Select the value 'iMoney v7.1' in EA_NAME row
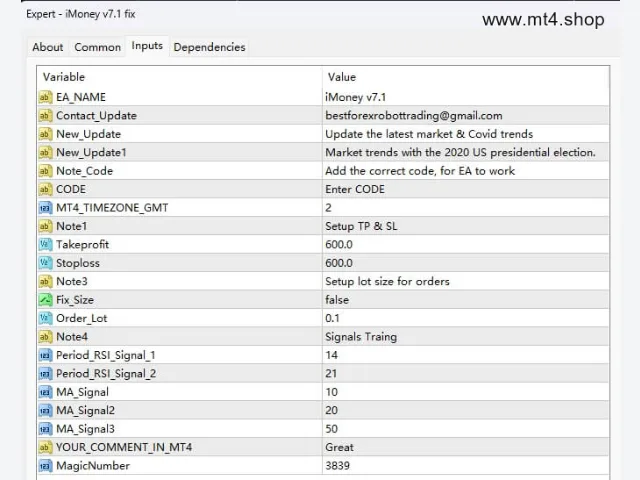 point(356,97)
